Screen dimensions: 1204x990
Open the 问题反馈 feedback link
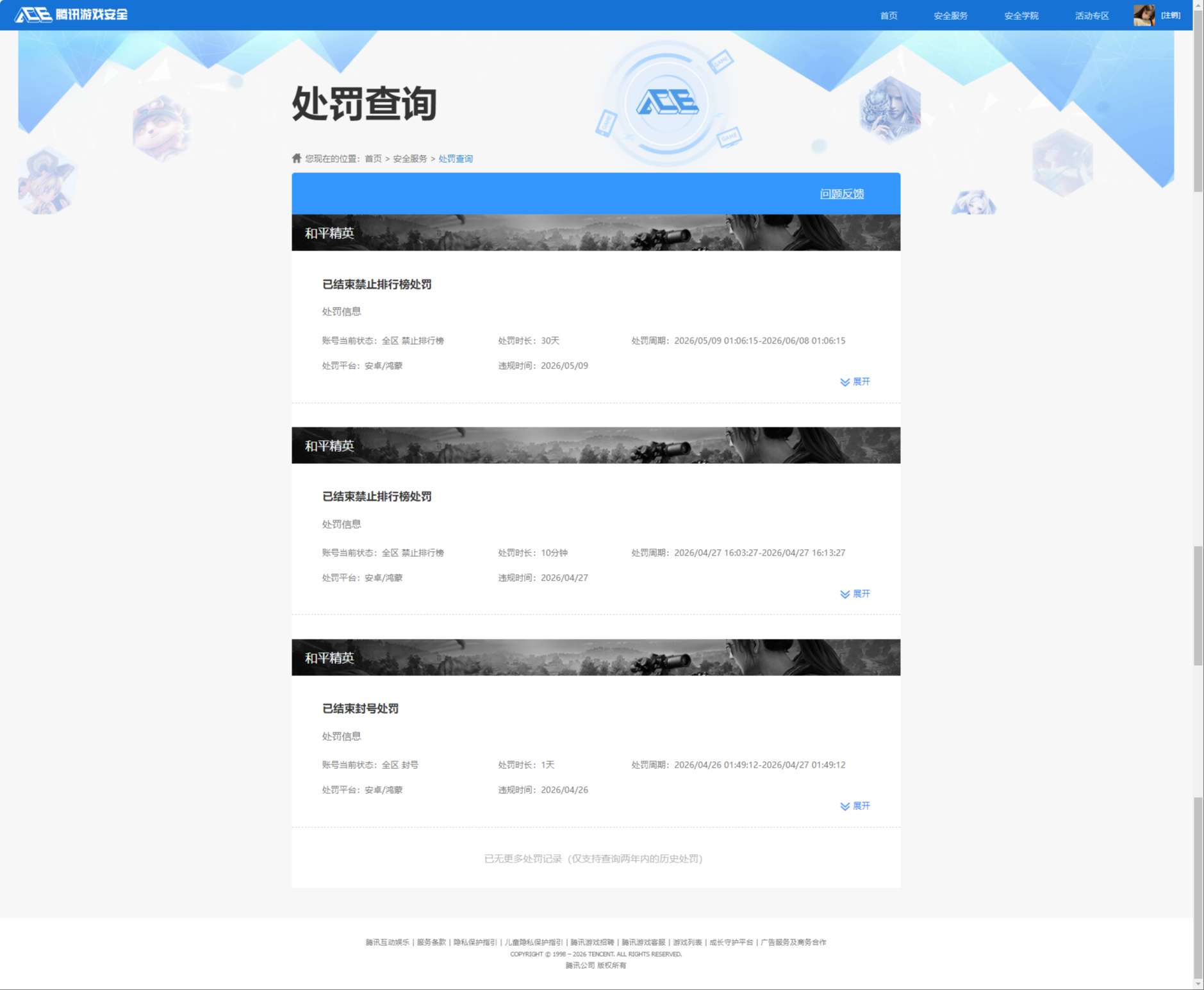coord(842,194)
